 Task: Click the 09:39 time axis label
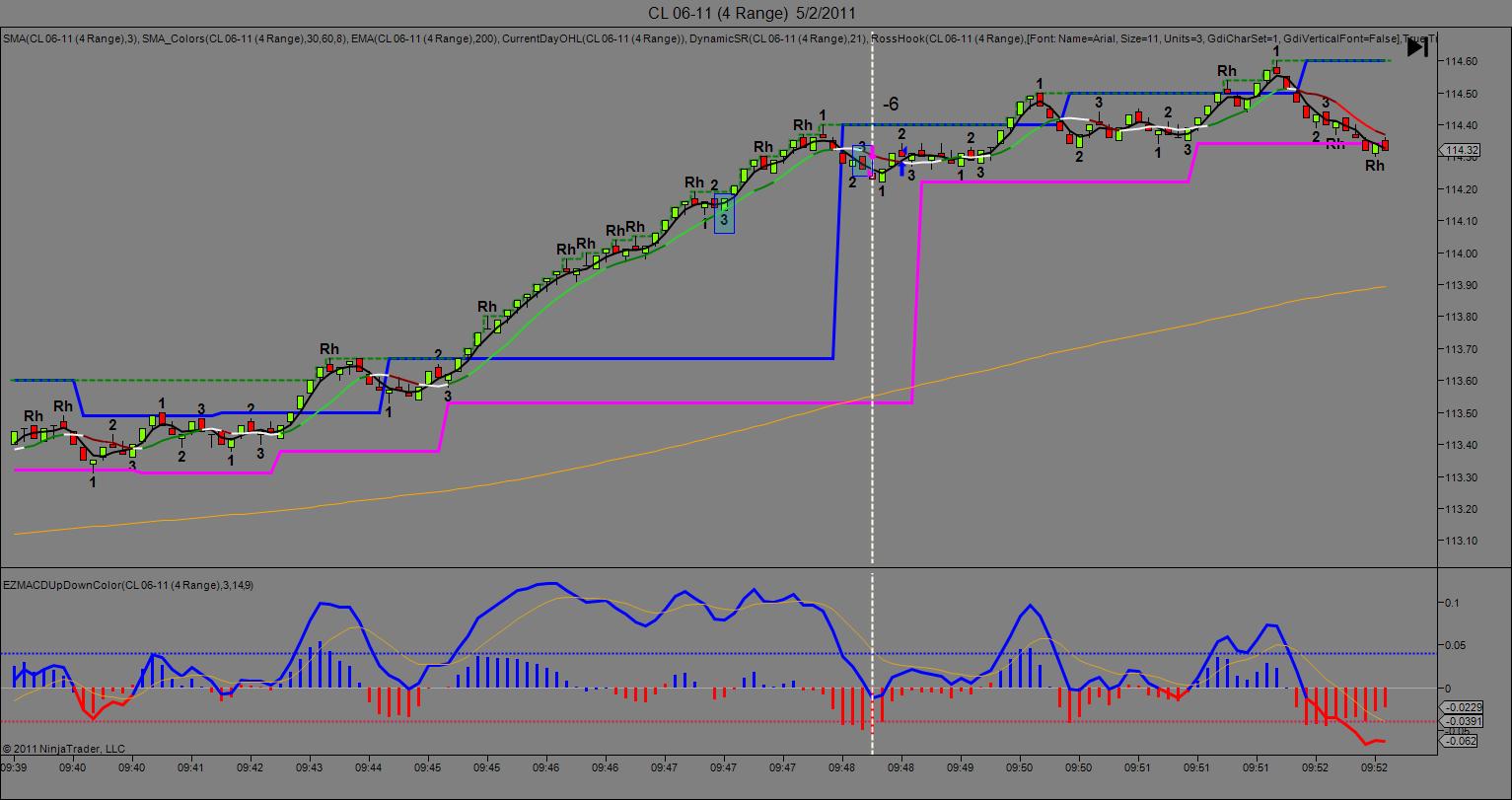point(14,766)
